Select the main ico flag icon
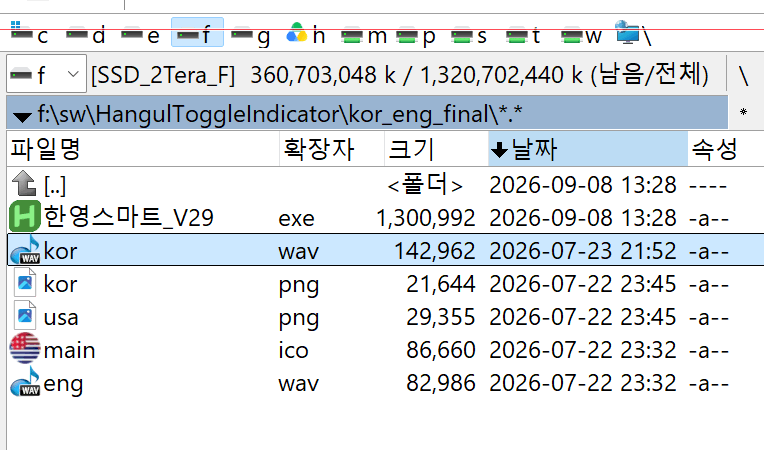 pyautogui.click(x=25, y=349)
